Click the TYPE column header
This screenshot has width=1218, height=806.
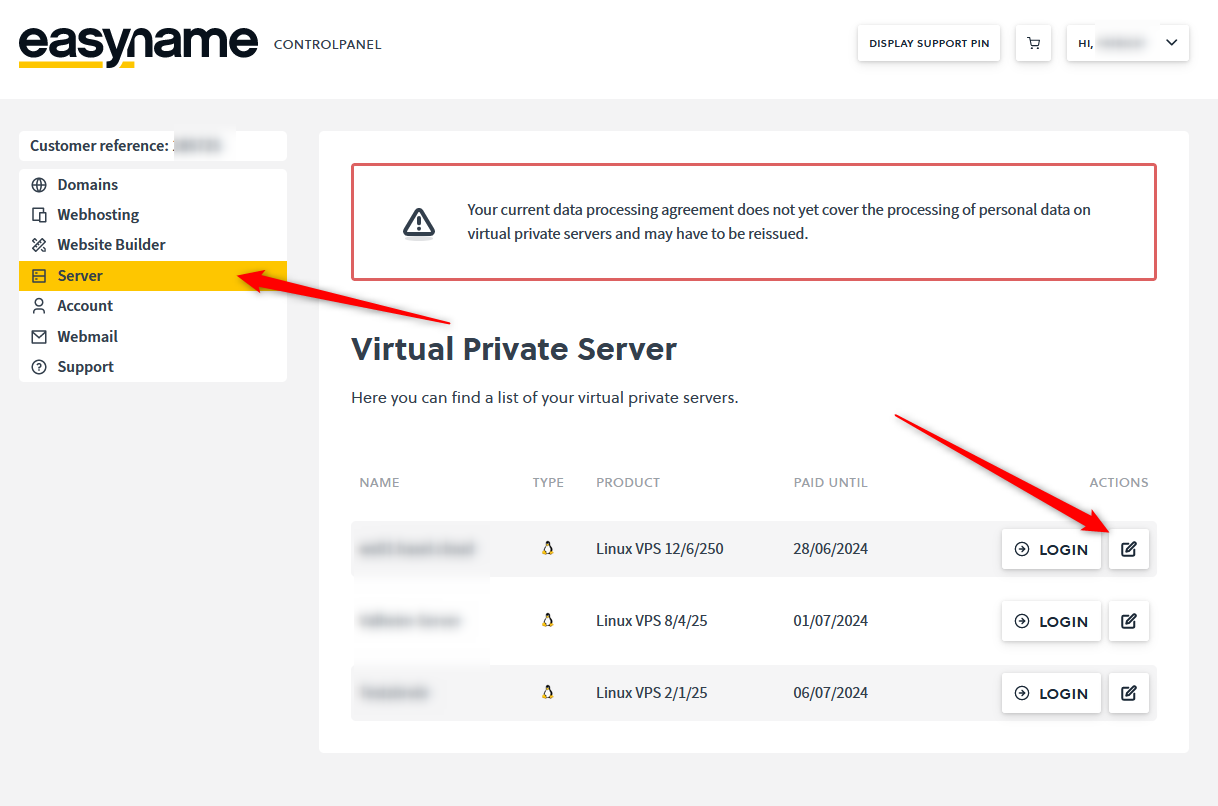click(x=548, y=482)
